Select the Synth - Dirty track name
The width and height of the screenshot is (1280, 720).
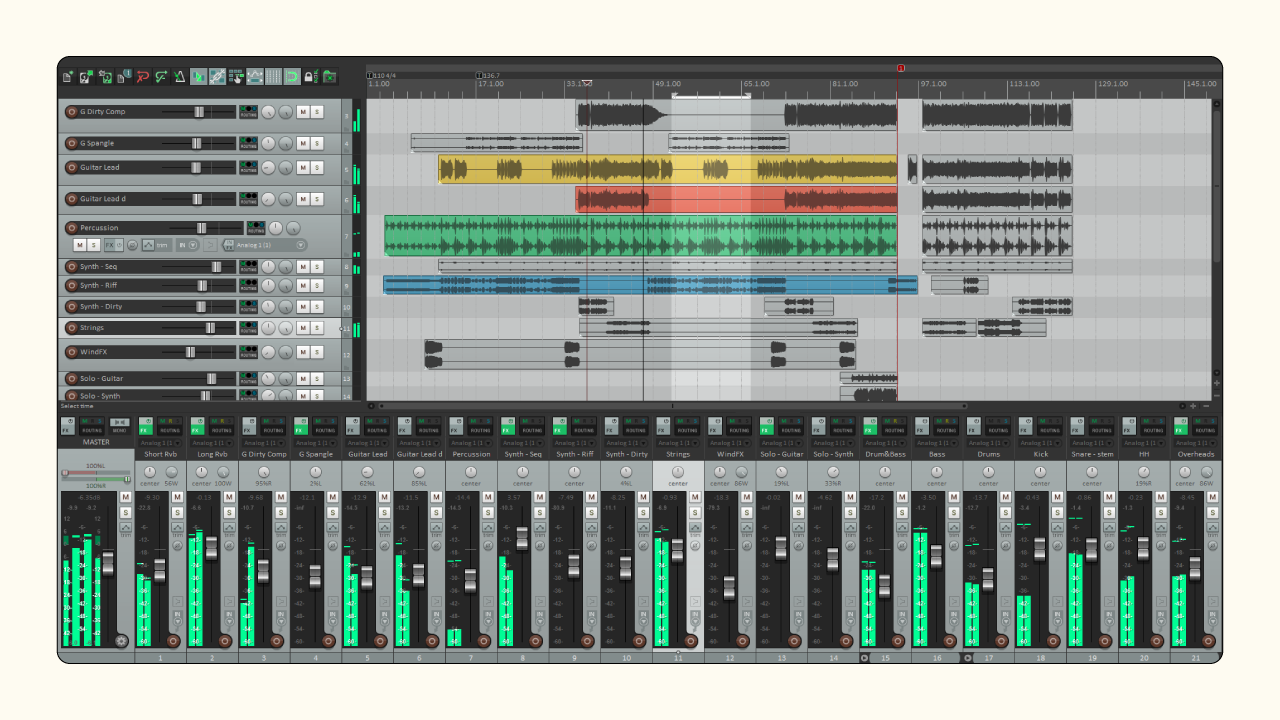tap(101, 306)
